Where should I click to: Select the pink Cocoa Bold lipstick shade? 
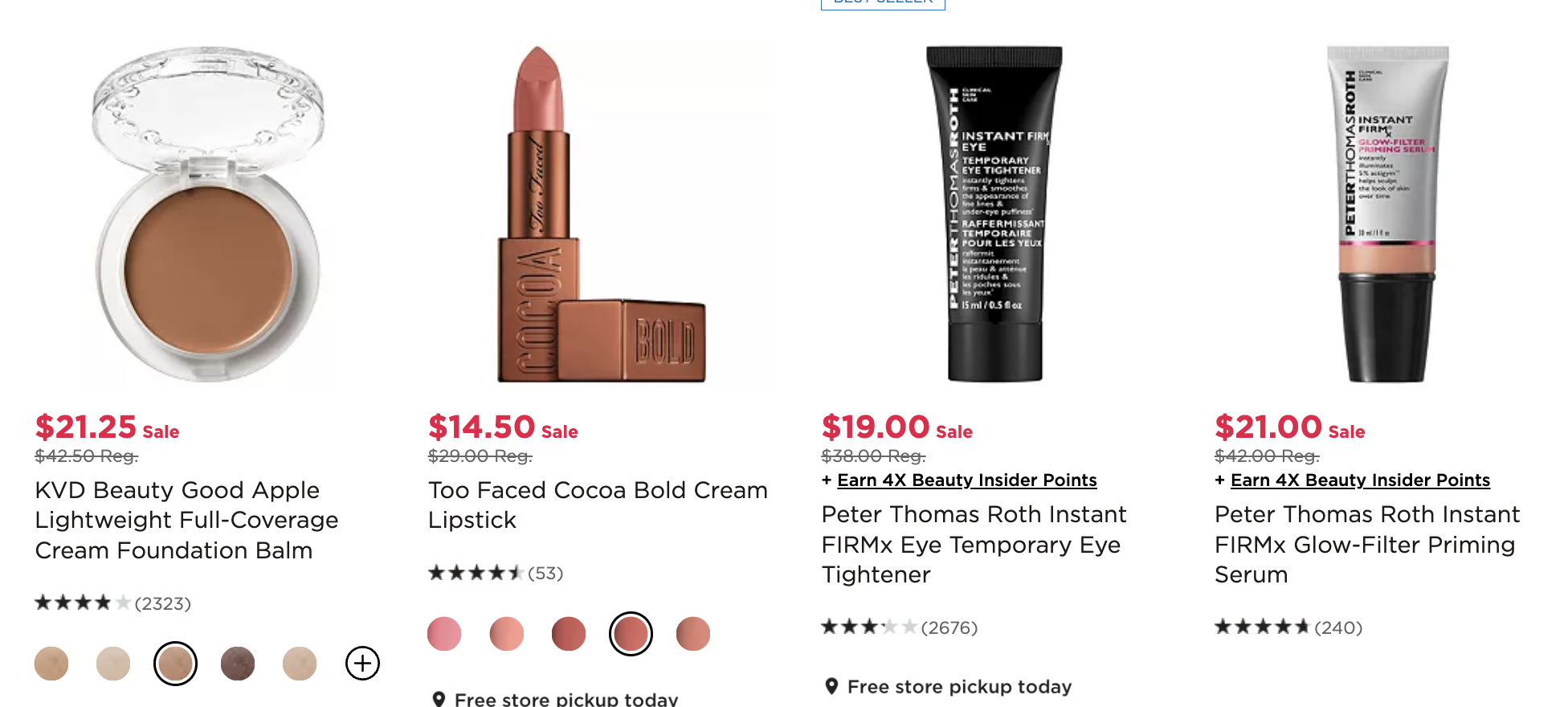coord(444,634)
